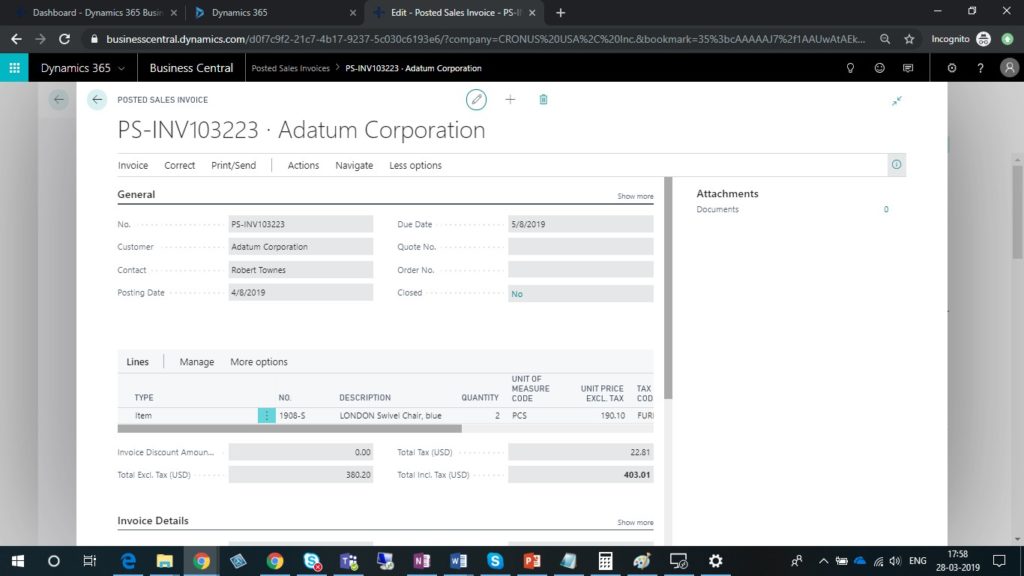Open OneNote from the taskbar
Viewport: 1024px width, 576px height.
tap(422, 561)
